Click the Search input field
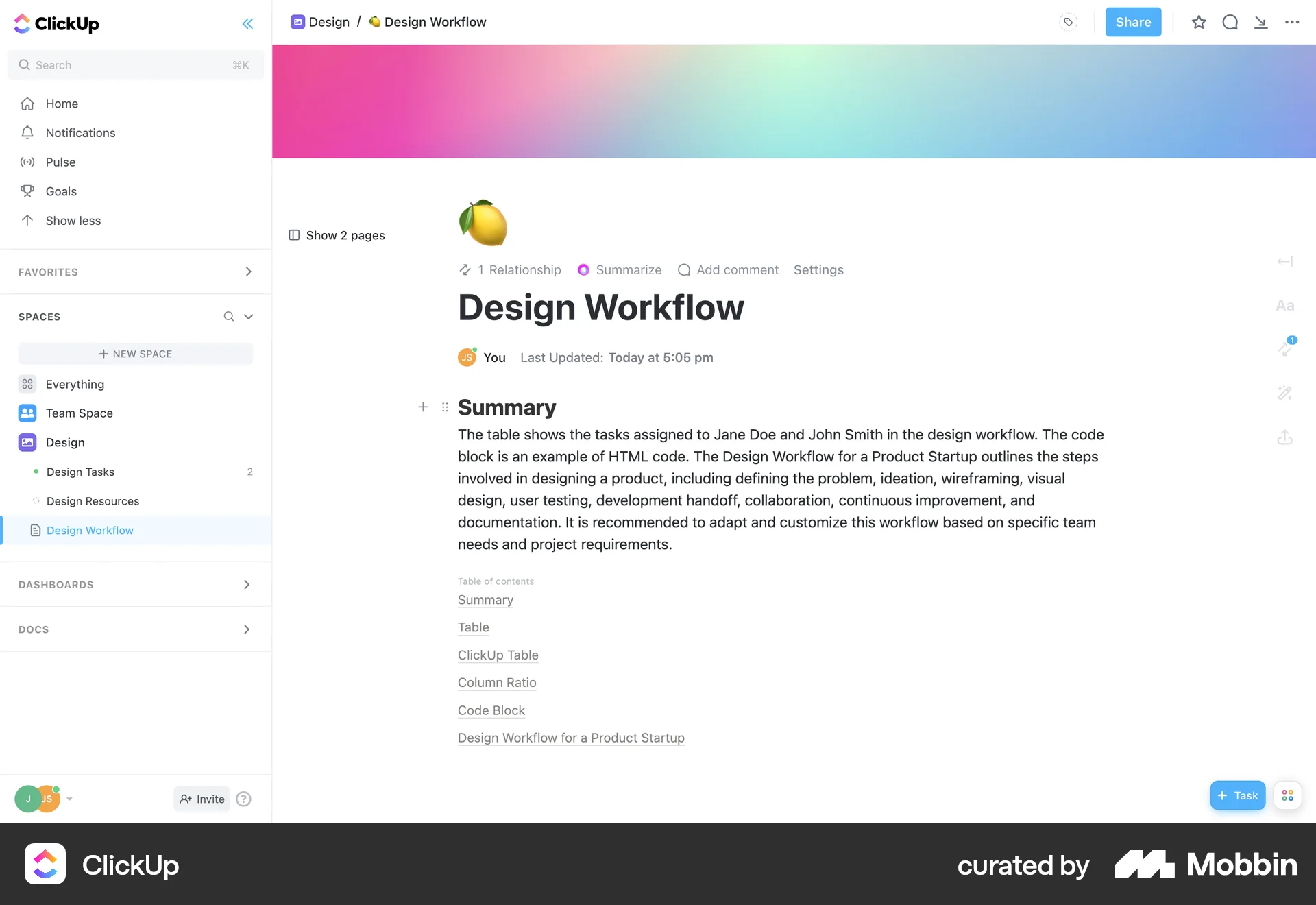 [x=130, y=65]
